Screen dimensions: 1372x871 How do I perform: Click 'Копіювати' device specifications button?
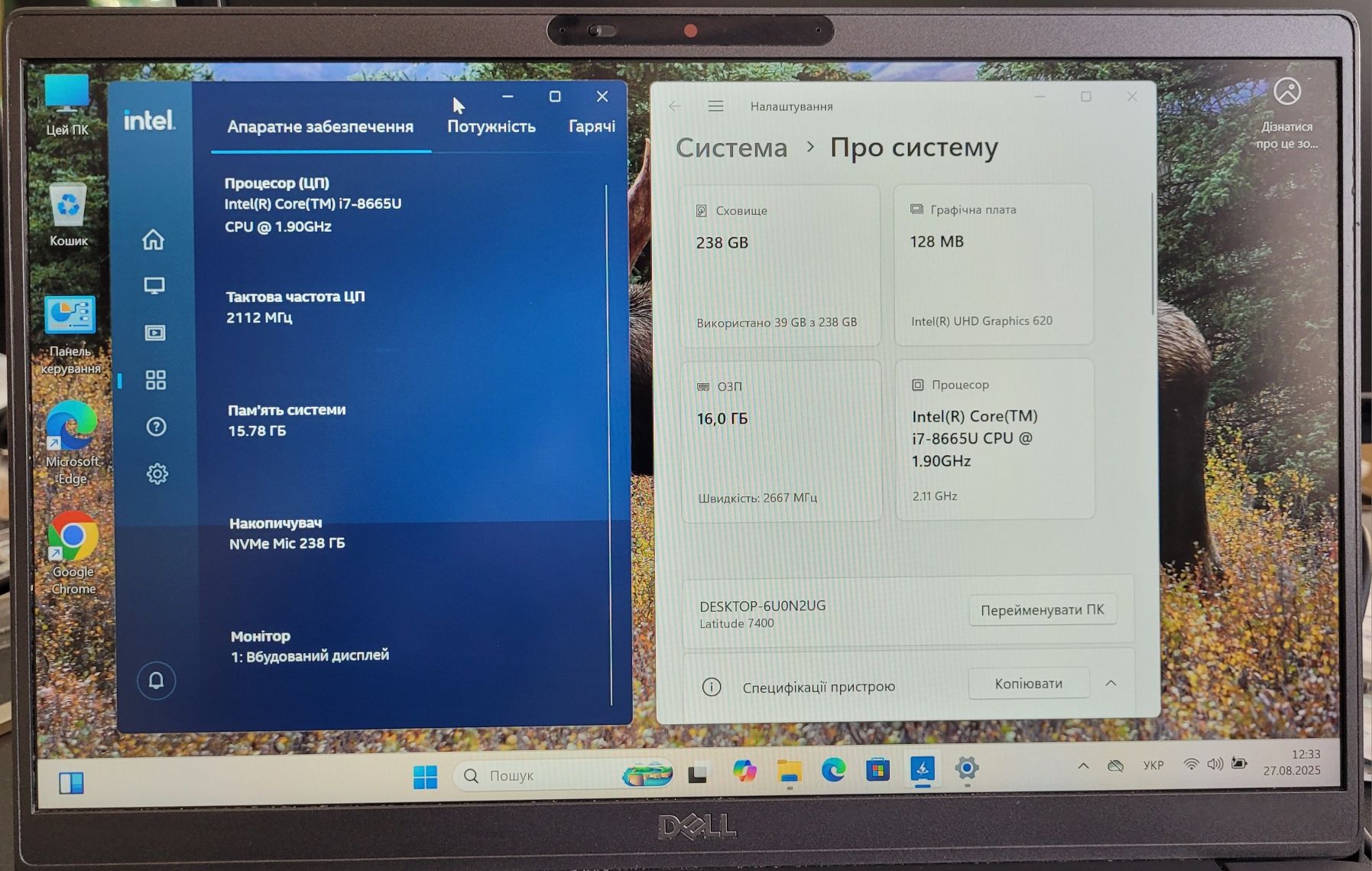[1029, 683]
